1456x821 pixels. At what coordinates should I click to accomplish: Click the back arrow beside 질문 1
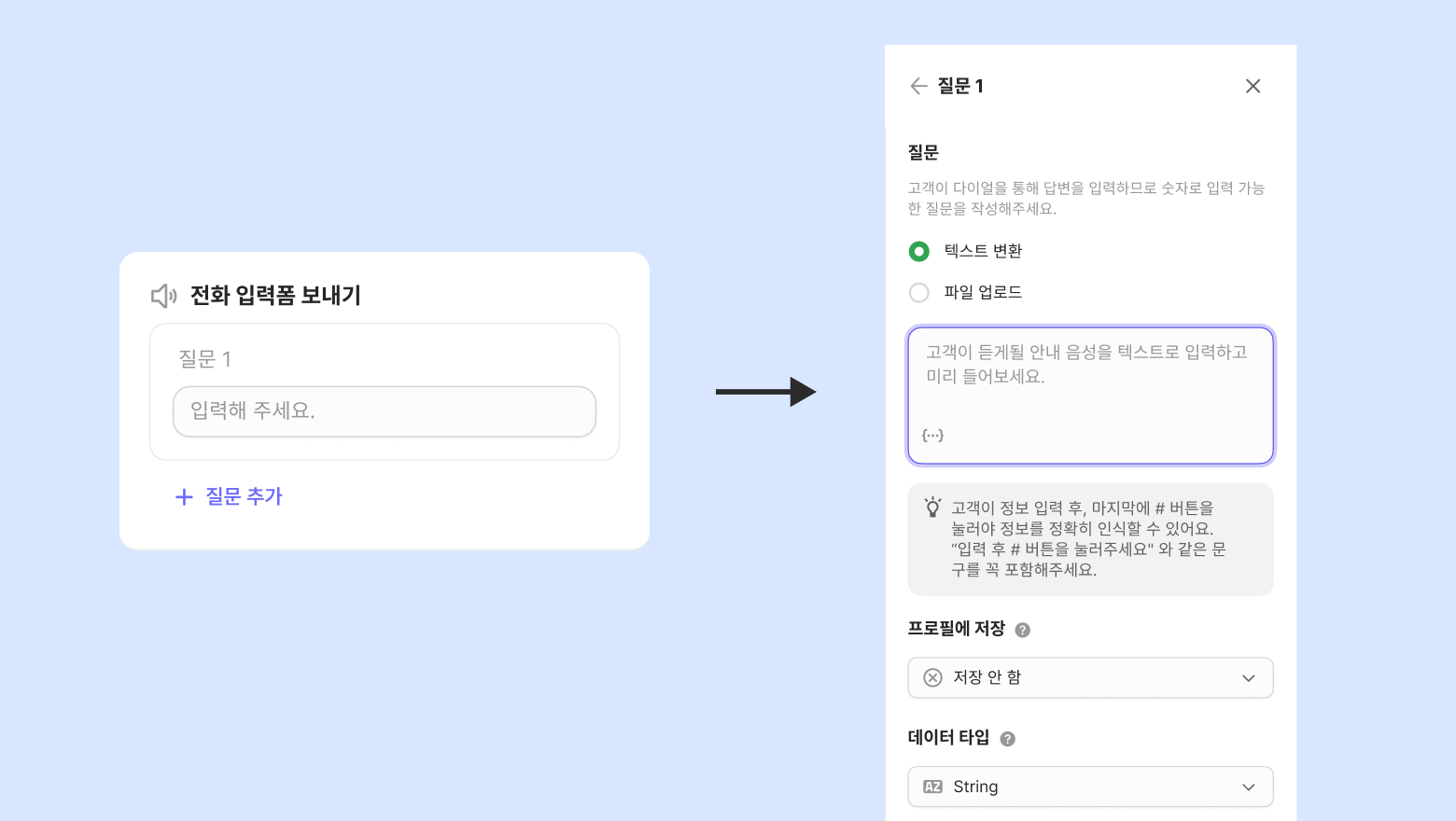(918, 86)
